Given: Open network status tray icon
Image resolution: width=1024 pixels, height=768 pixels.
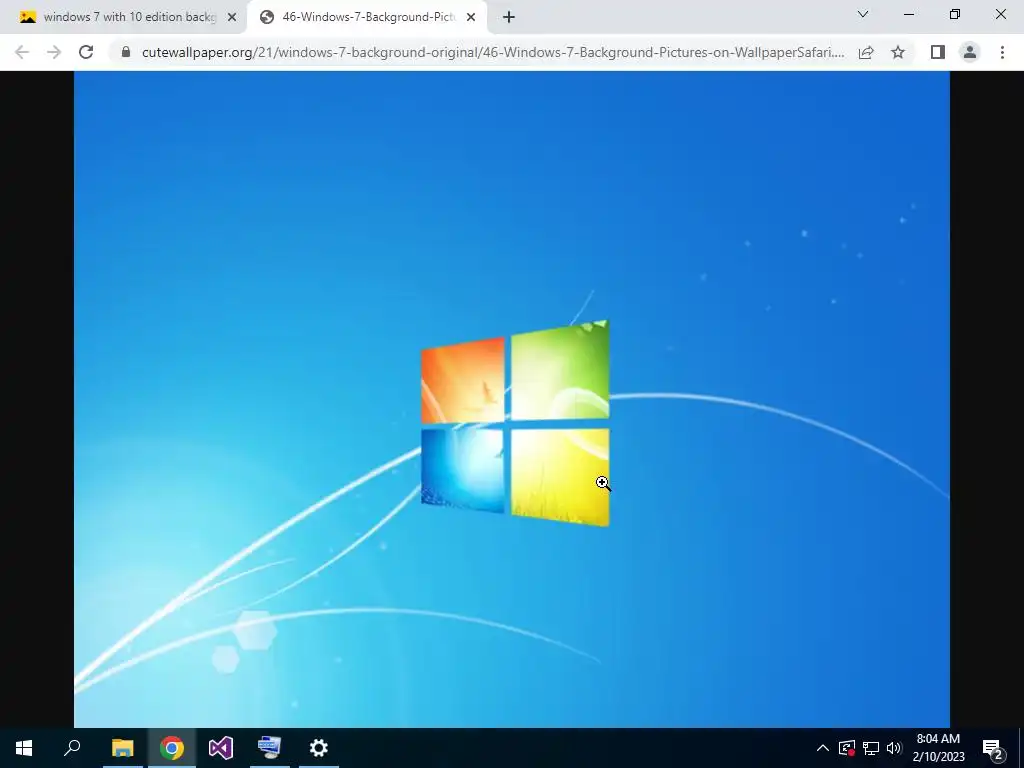Looking at the screenshot, I should point(871,748).
